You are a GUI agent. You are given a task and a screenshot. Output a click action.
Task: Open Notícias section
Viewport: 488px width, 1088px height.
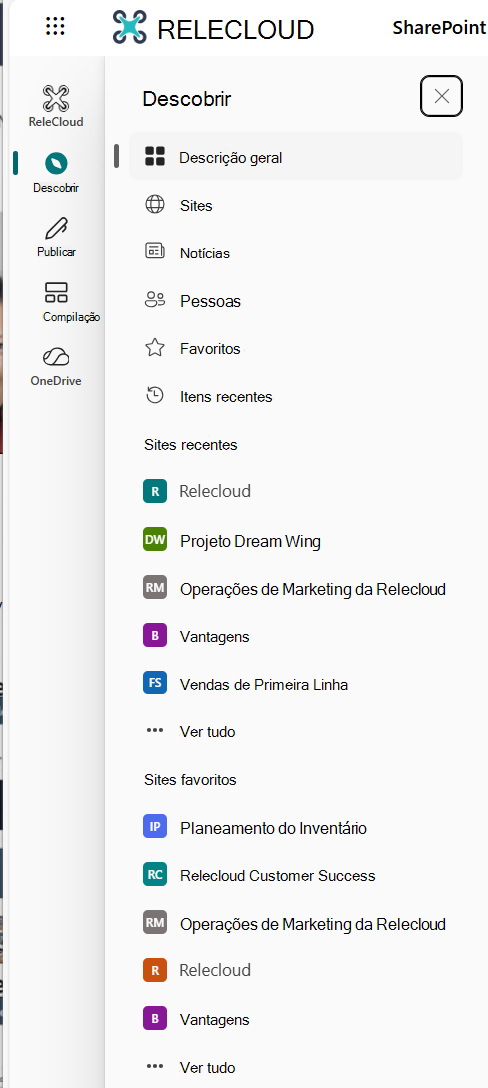click(296, 253)
